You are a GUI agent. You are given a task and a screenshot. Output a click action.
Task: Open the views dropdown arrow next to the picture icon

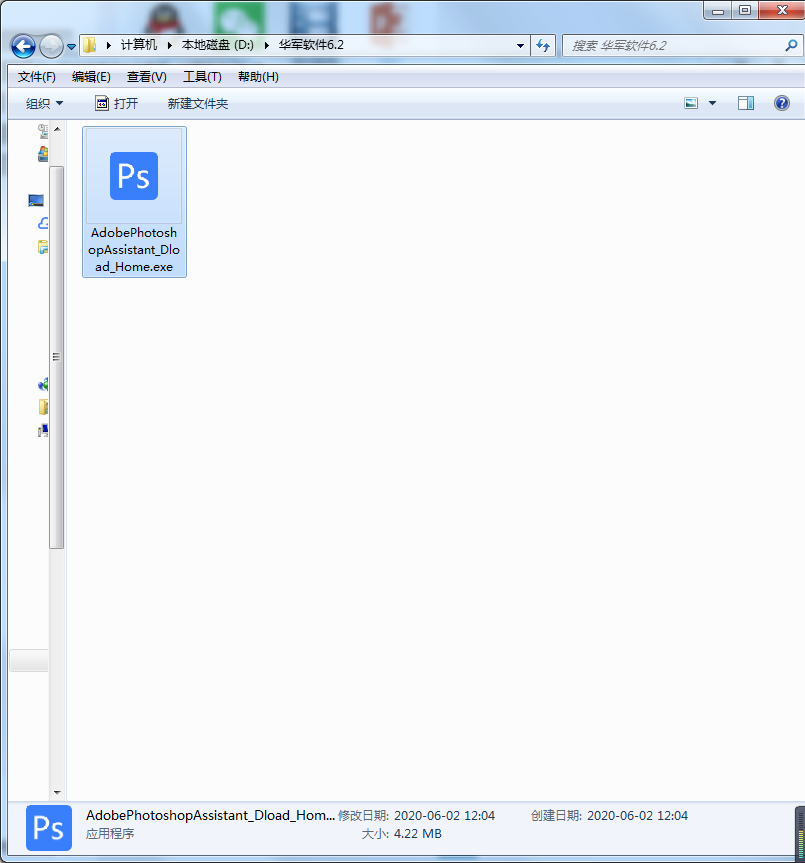pyautogui.click(x=711, y=102)
